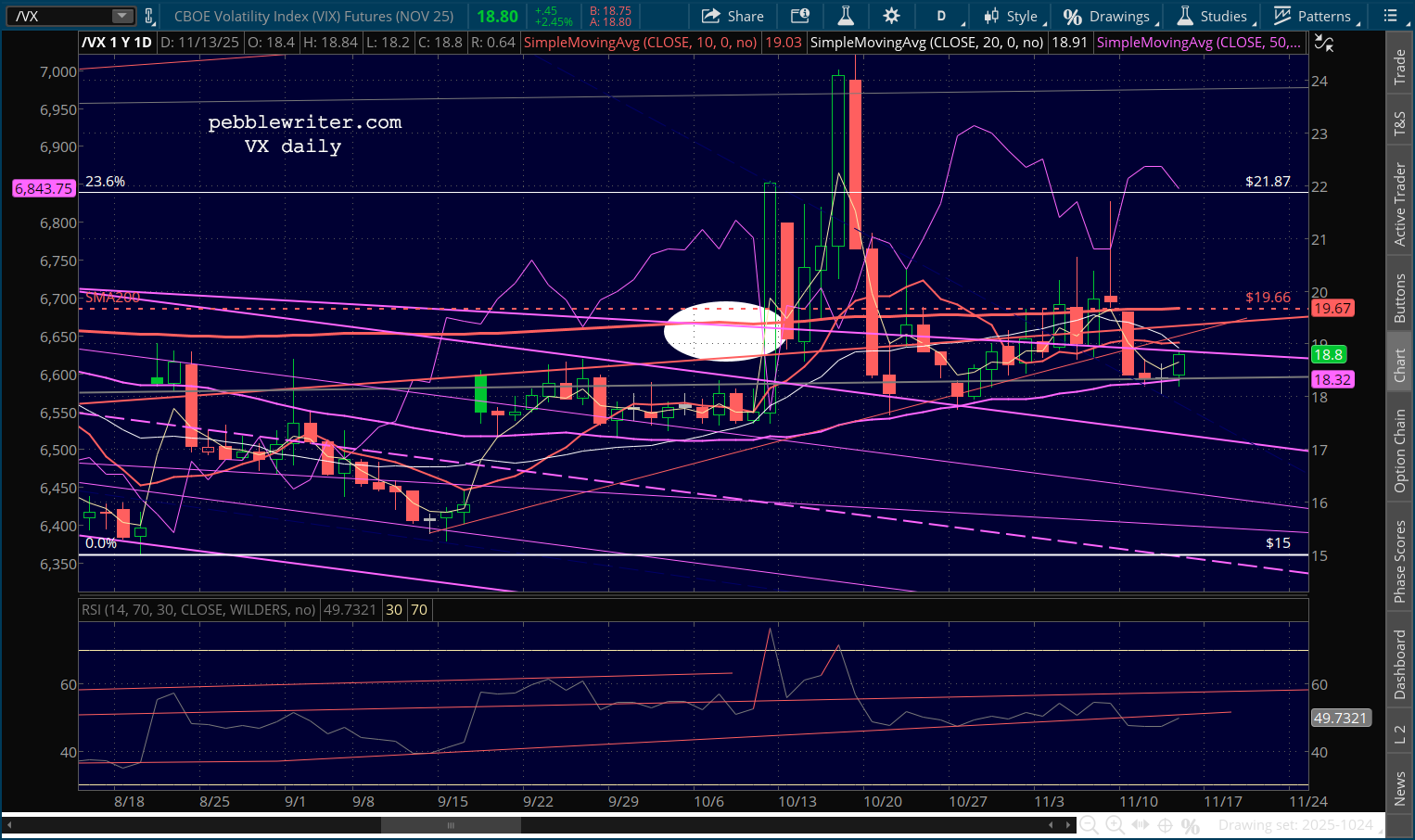Click the SMA200 label on chart
1415x840 pixels.
pyautogui.click(x=112, y=298)
